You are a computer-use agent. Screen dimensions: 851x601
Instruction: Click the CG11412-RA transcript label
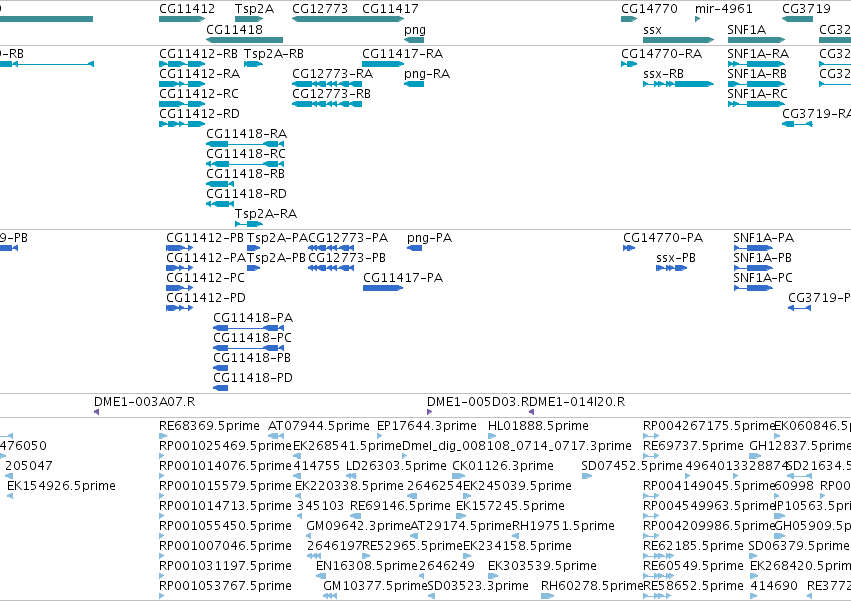(199, 74)
